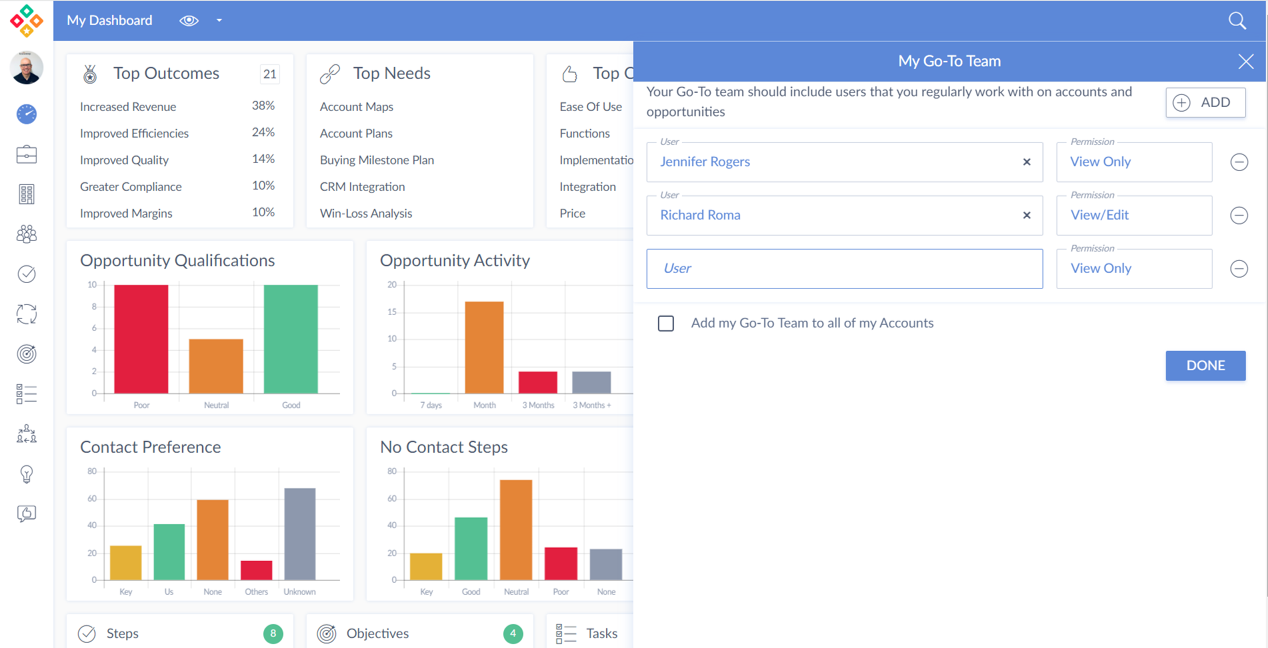
Task: Expand the caret next to My Dashboard
Action: click(219, 21)
